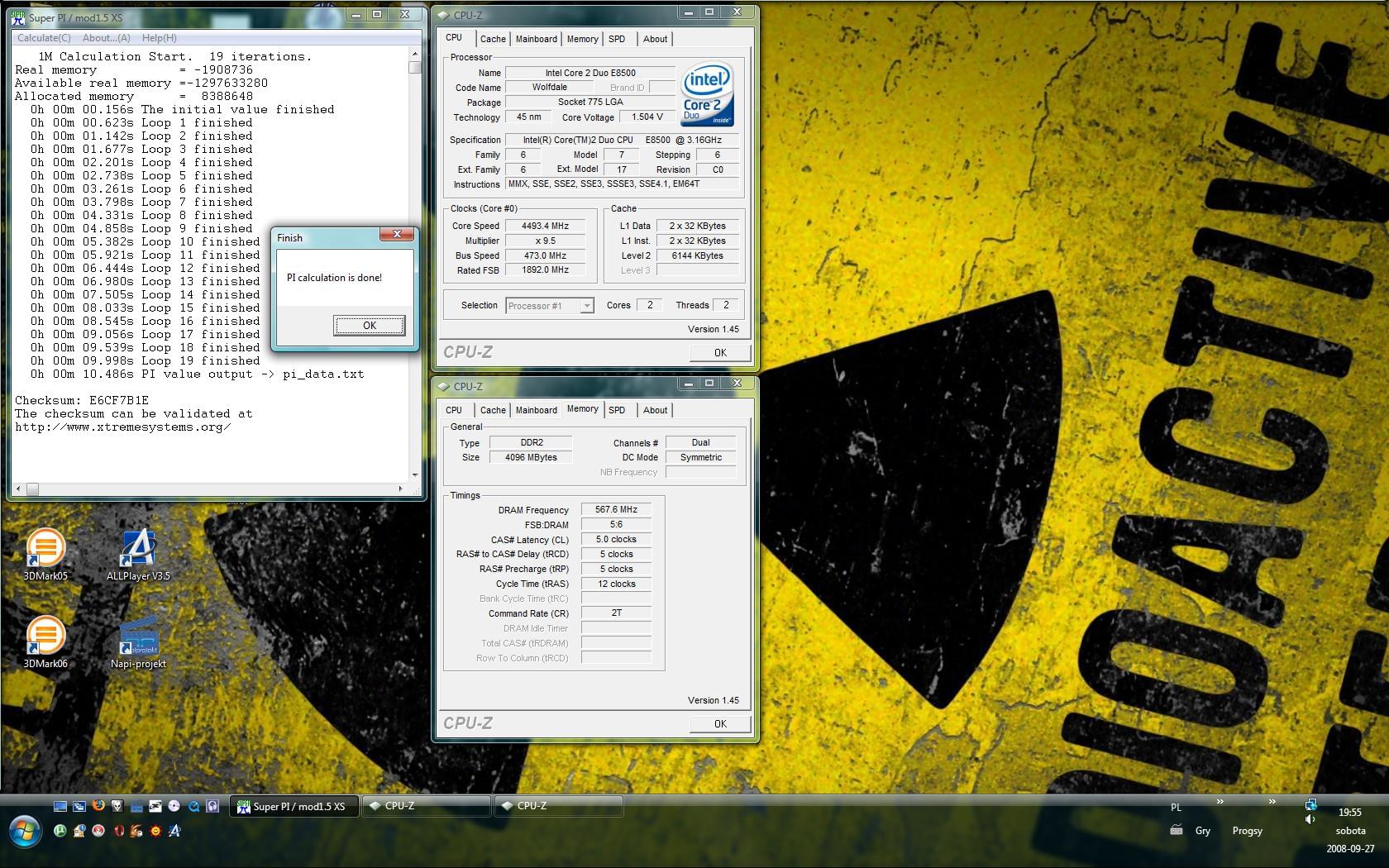Switch to Mainboard tab in upper CPU-Z
The image size is (1389, 868).
(x=536, y=39)
